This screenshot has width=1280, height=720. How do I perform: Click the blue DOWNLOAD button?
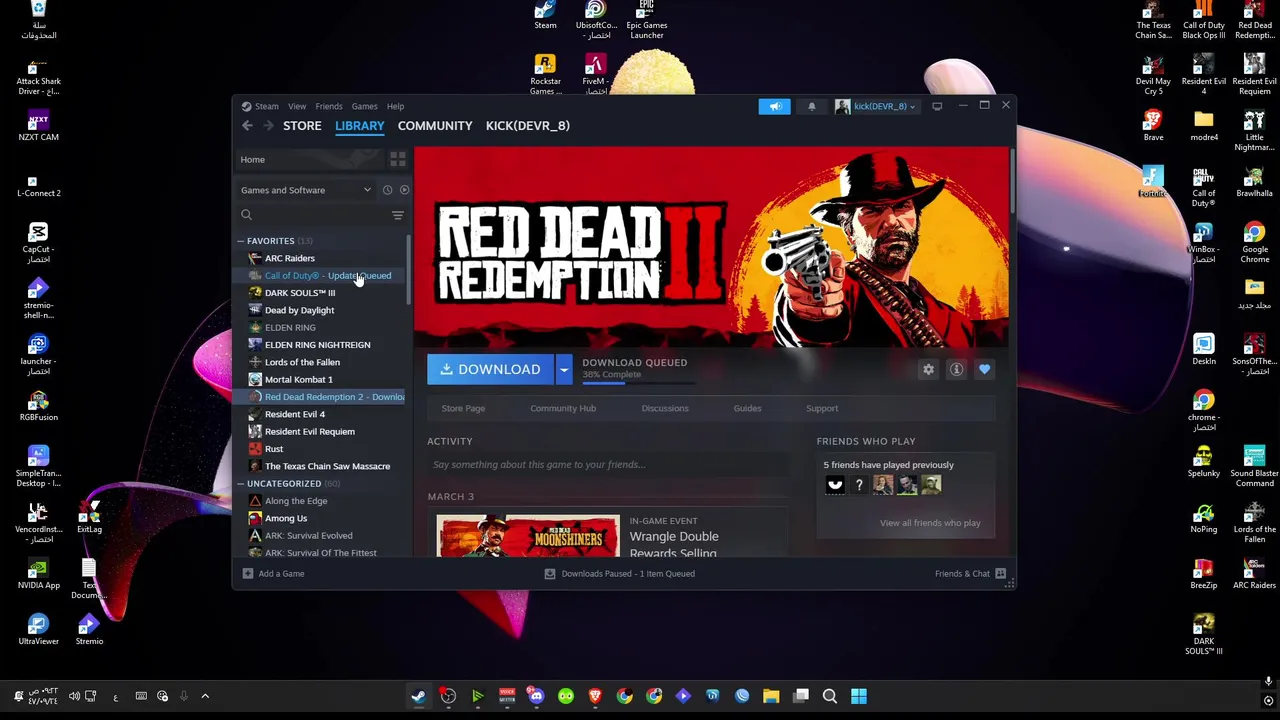pyautogui.click(x=491, y=370)
